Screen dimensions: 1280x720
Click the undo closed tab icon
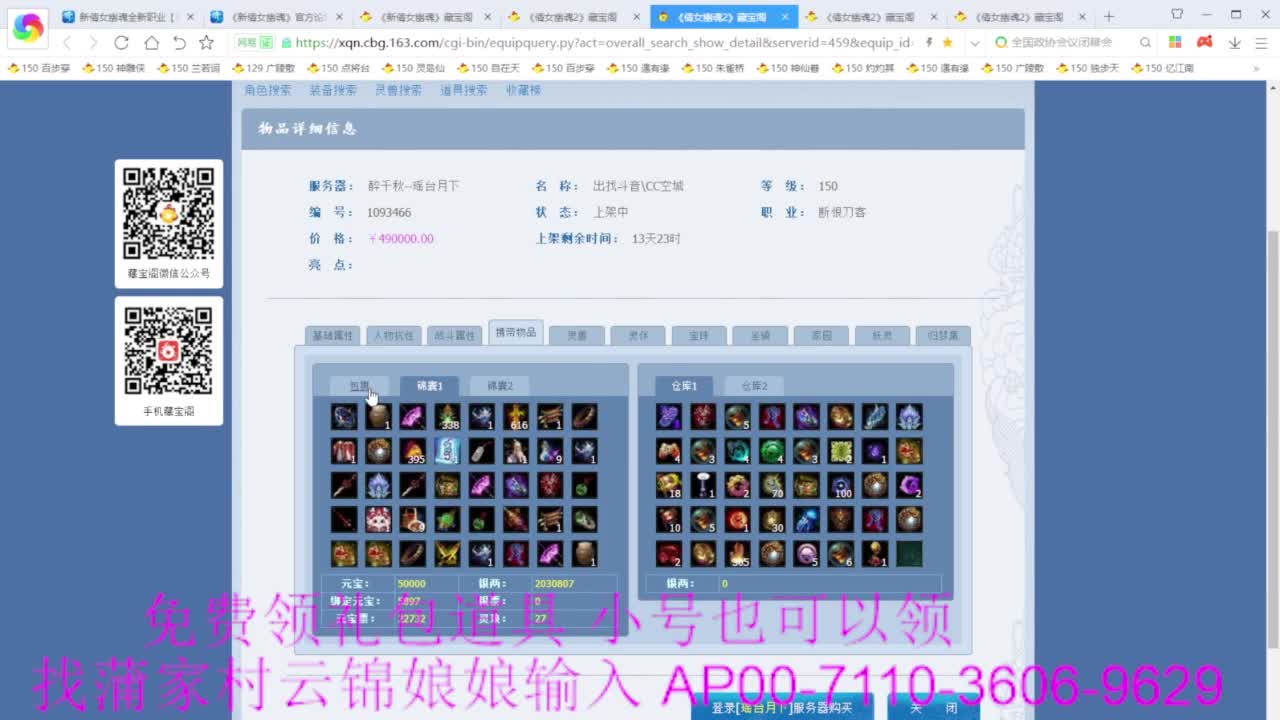point(179,42)
